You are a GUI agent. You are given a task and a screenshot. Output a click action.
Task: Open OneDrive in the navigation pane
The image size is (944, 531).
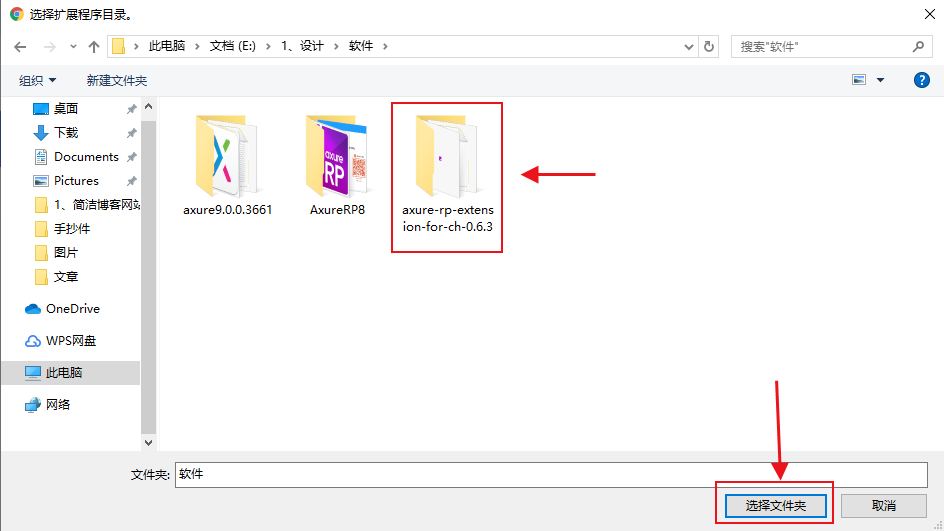(72, 309)
